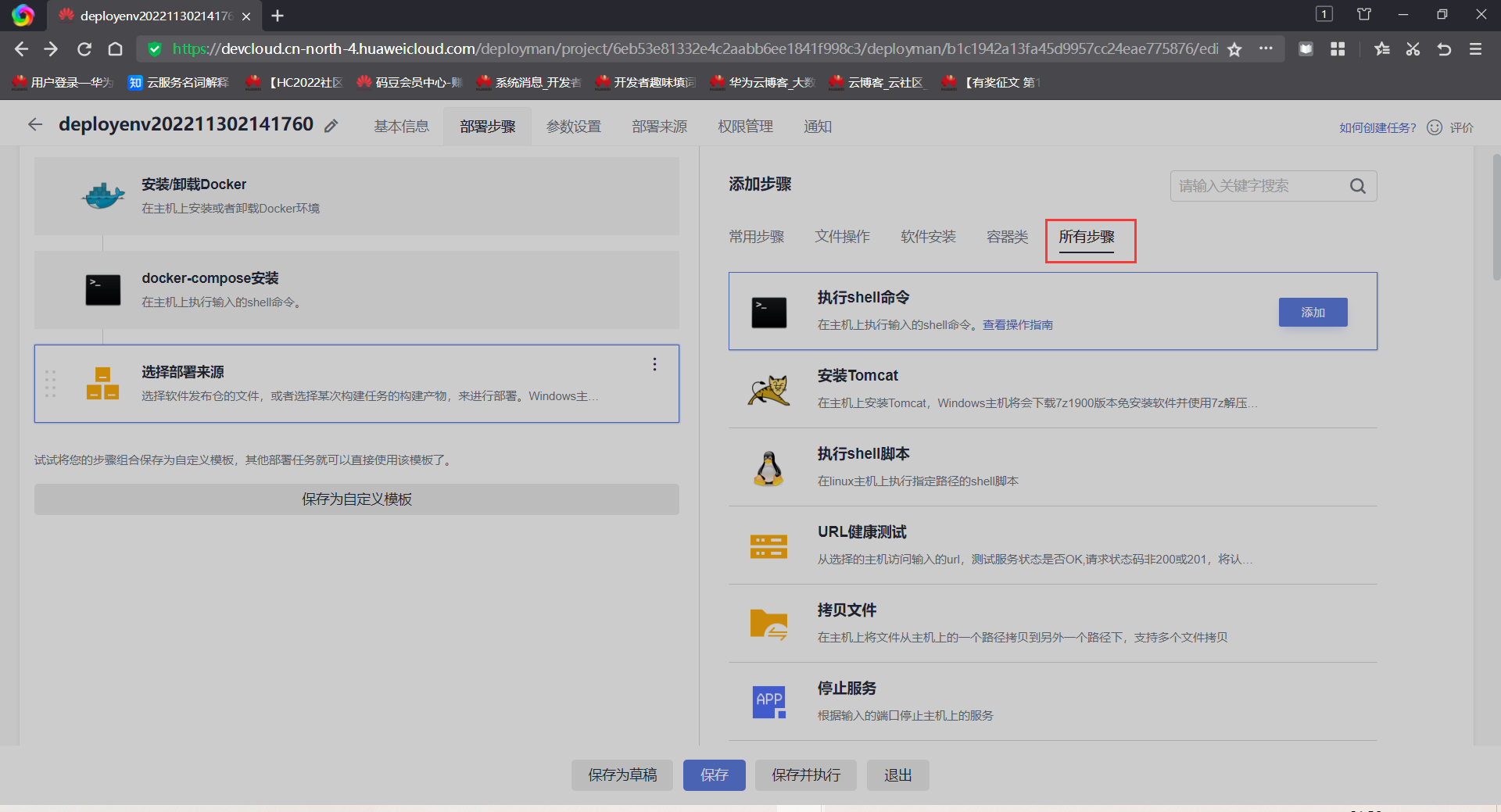Reload the page with the refresh icon
The height and width of the screenshot is (812, 1501).
[x=84, y=49]
